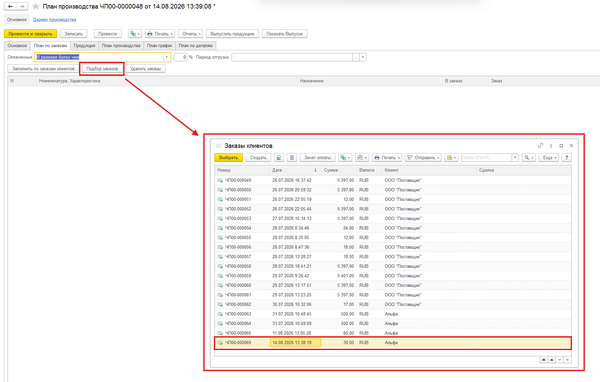Open the Еще menu dropdown
Image resolution: width=600 pixels, height=382 pixels.
coord(549,157)
